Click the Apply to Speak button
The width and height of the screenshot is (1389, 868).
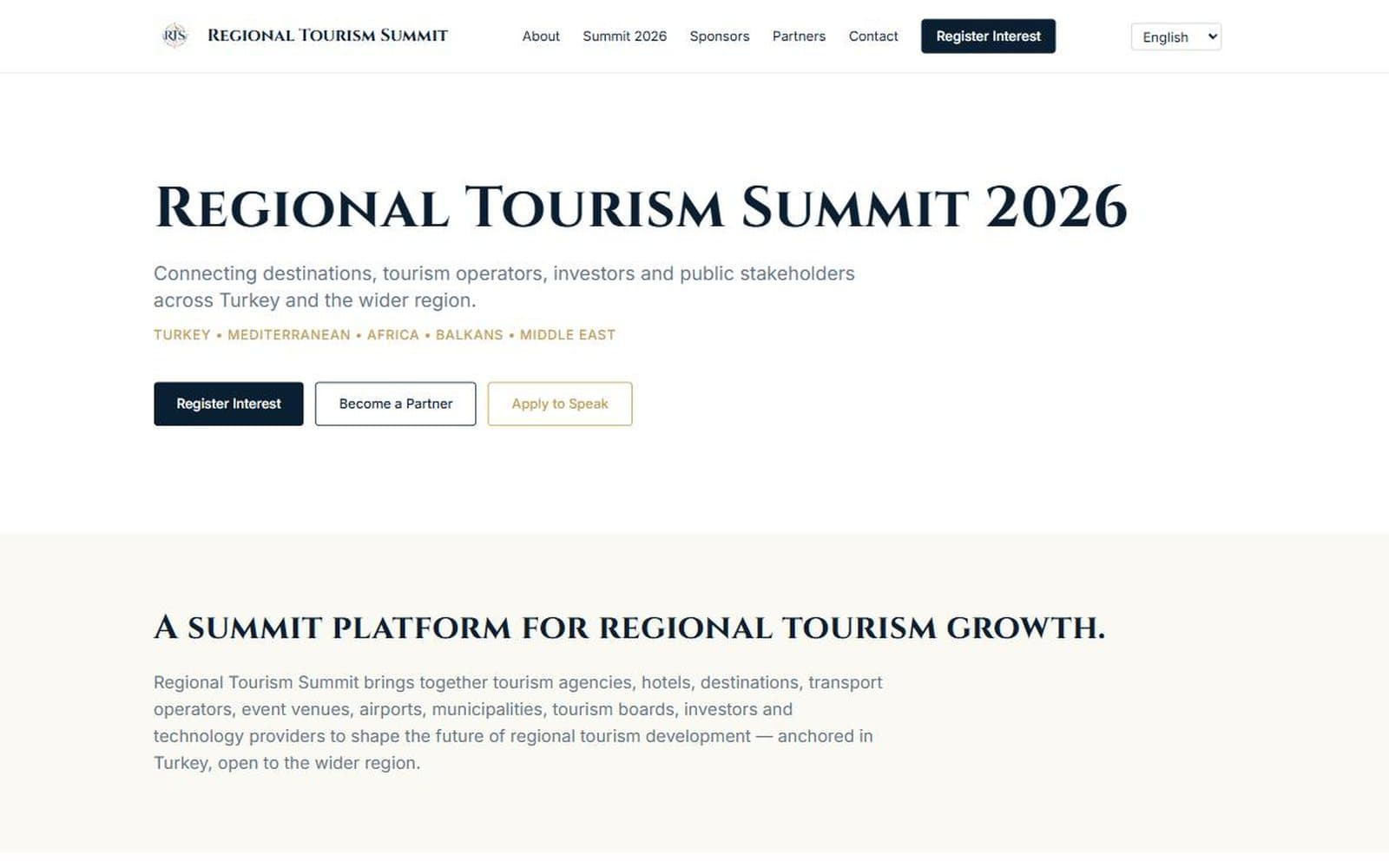(559, 404)
